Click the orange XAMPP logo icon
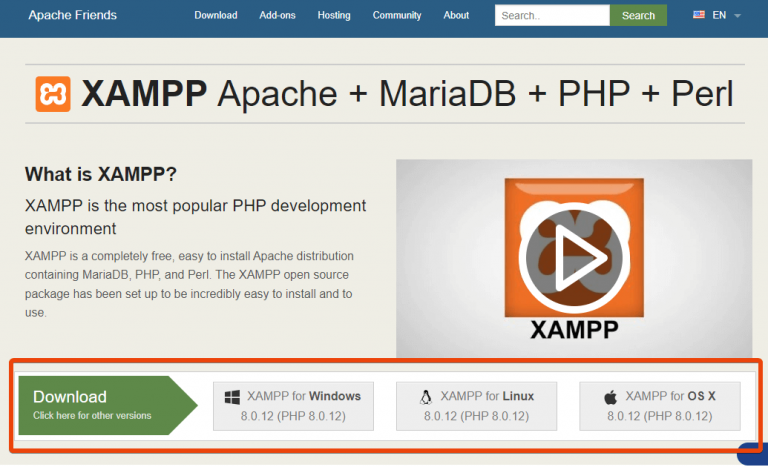The height and width of the screenshot is (467, 768). point(53,93)
